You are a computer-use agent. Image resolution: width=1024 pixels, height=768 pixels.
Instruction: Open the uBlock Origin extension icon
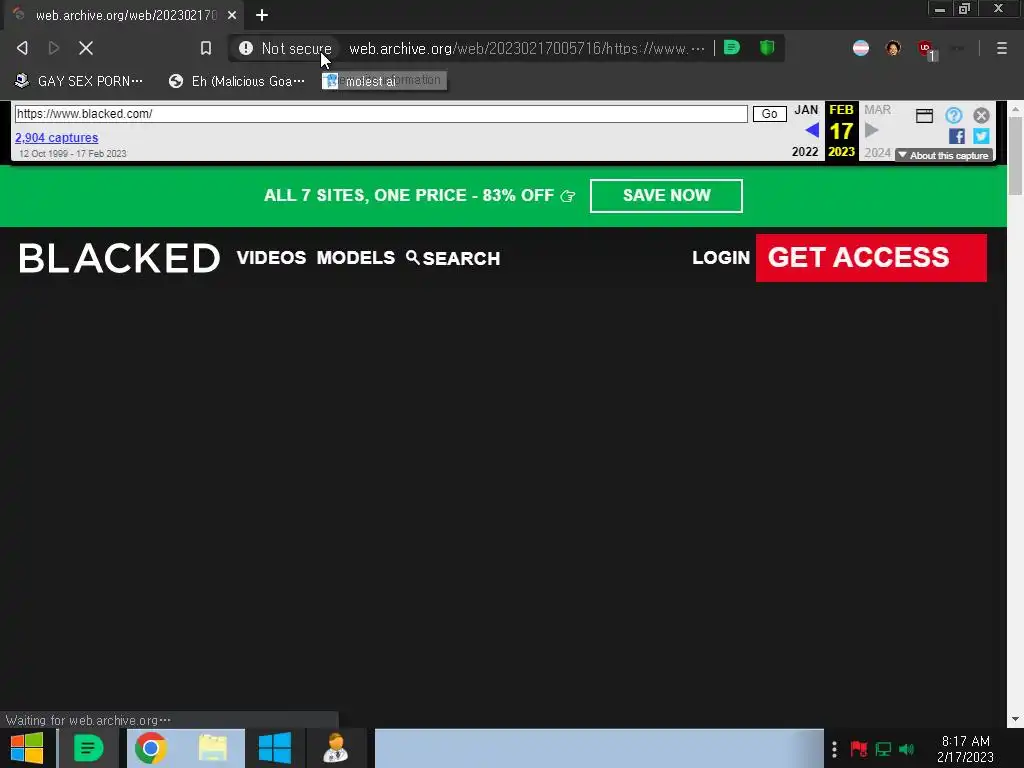(926, 49)
